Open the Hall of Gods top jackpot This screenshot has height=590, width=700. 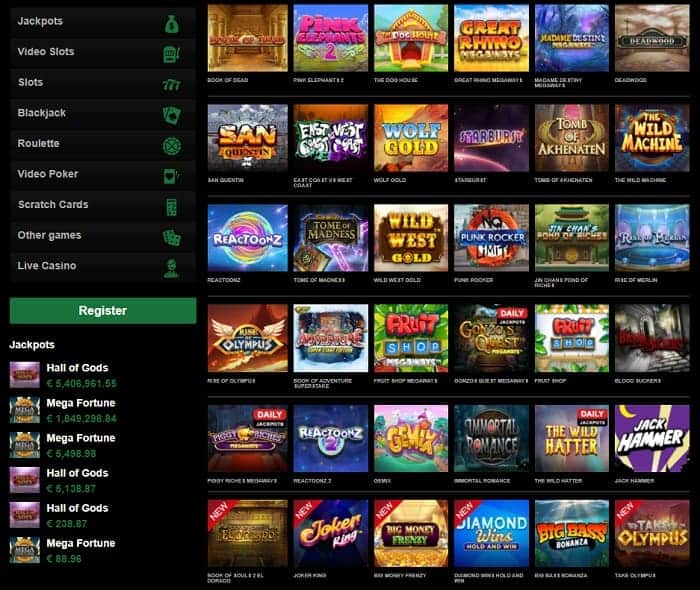point(65,375)
